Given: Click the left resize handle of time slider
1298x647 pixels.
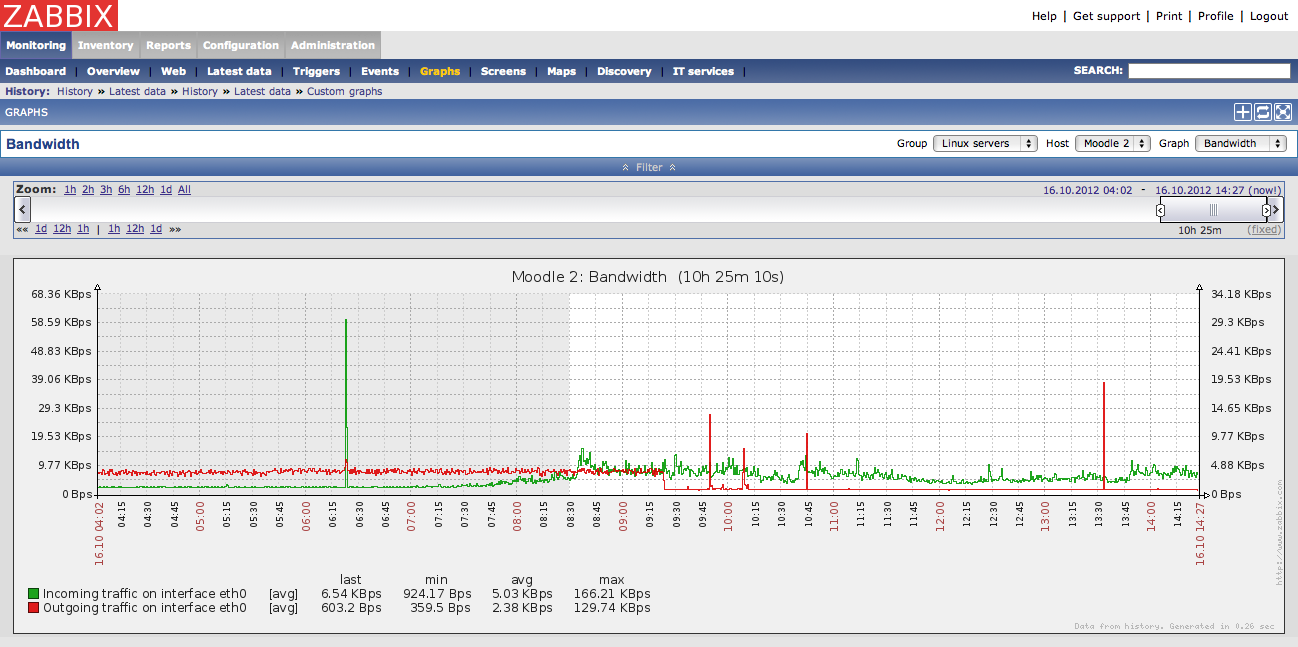Looking at the screenshot, I should click(x=1160, y=210).
